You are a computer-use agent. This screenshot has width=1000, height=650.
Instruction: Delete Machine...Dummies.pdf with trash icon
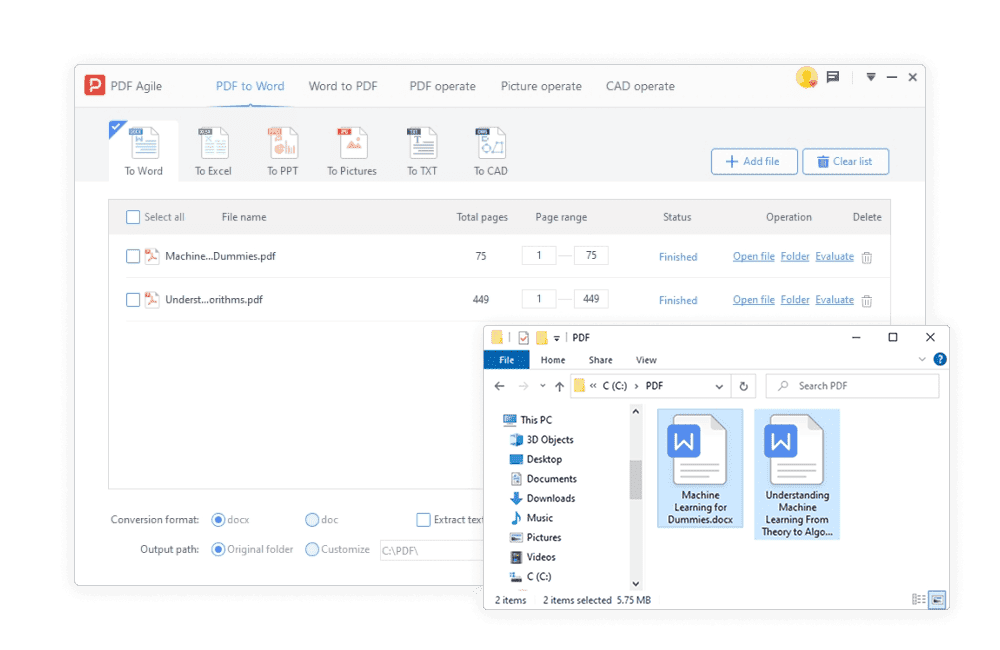tap(867, 257)
